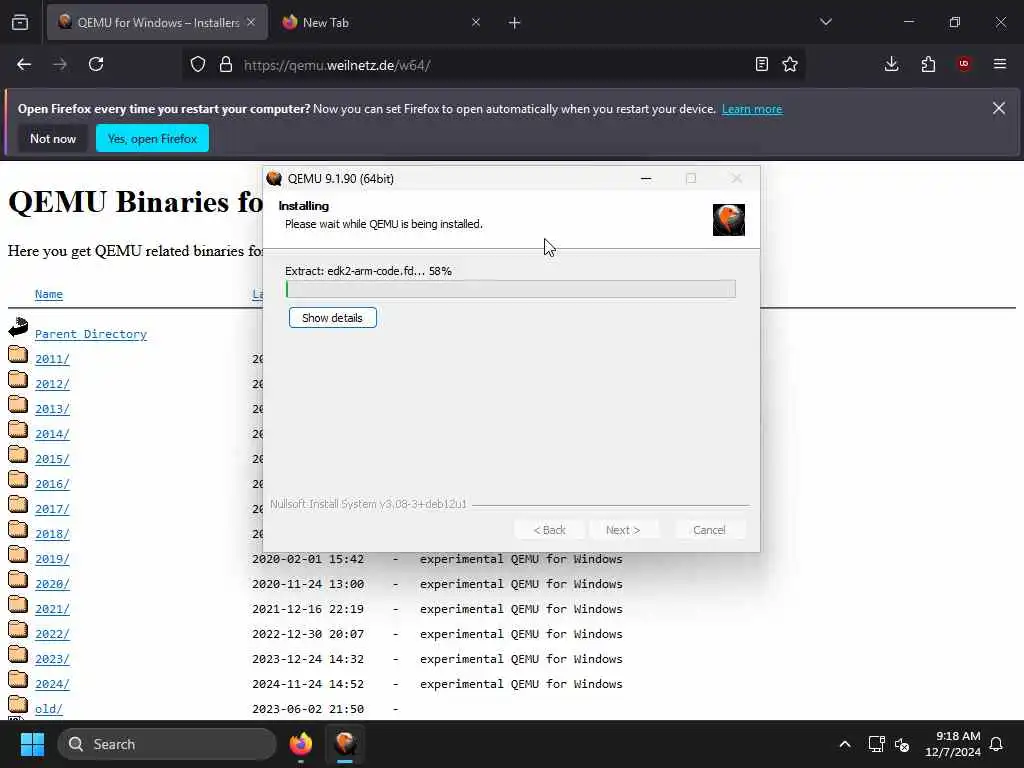Open the clock showing 9:18 AM
The image size is (1024, 768).
pos(953,744)
